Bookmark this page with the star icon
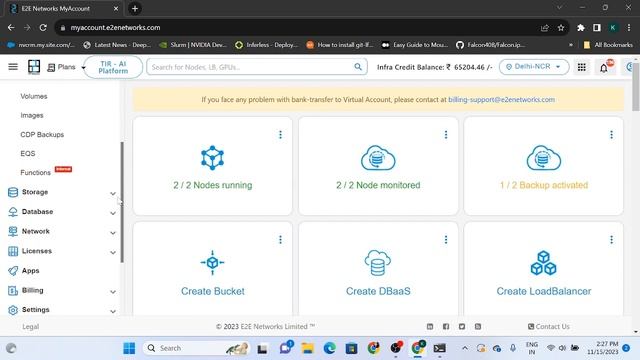Viewport: 640px width, 360px height. [561, 28]
